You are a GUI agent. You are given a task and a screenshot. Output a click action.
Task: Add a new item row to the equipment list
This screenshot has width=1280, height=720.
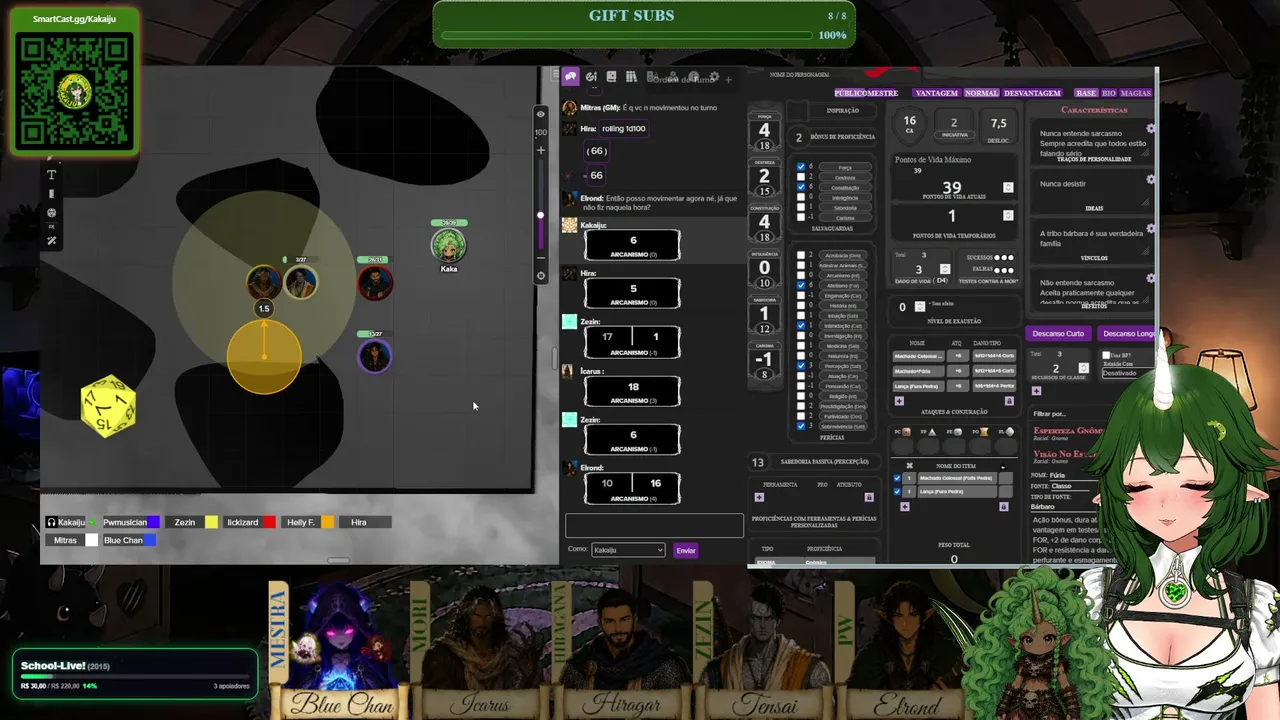point(905,506)
